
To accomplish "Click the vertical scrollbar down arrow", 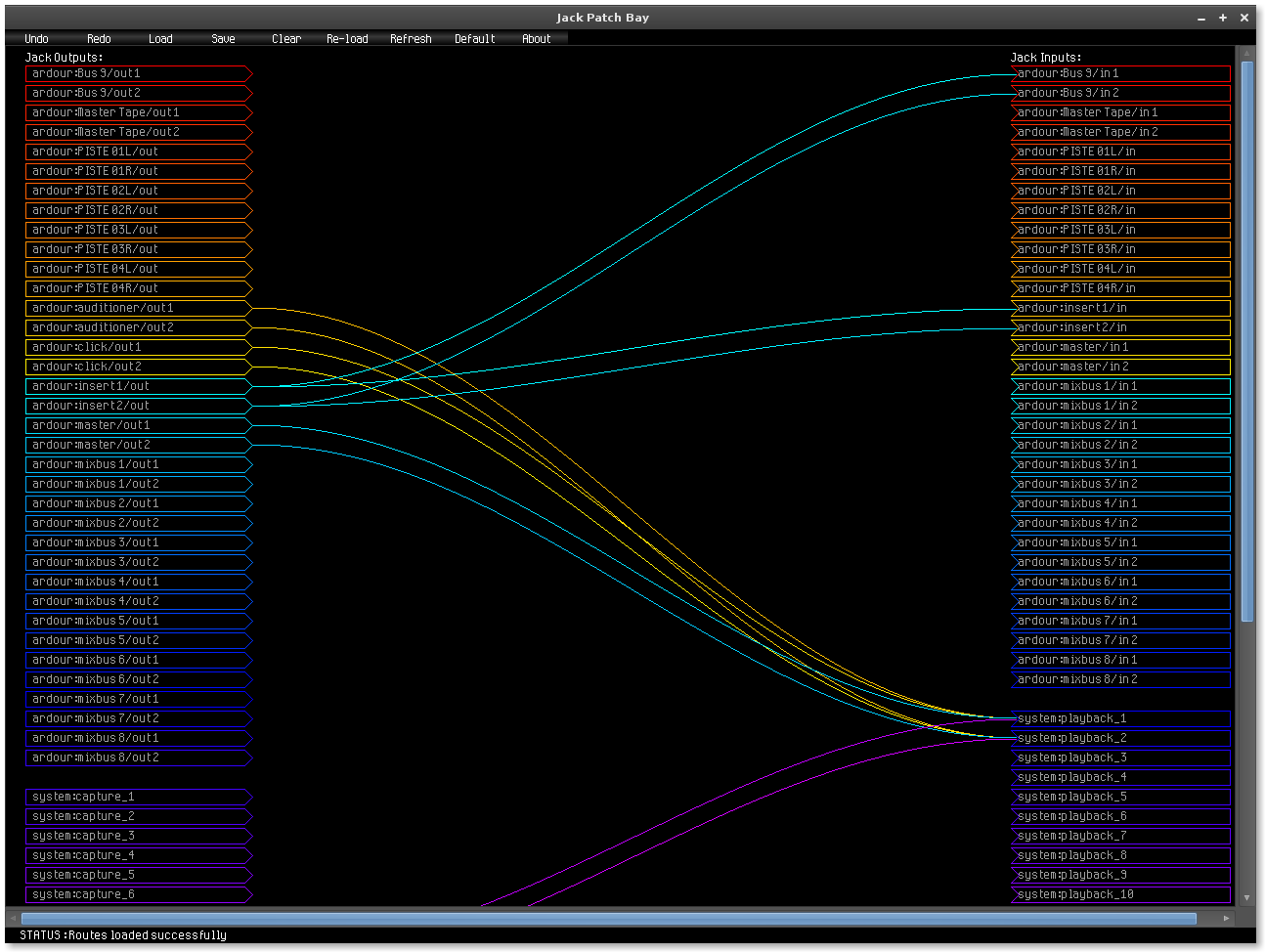I will coord(1246,897).
